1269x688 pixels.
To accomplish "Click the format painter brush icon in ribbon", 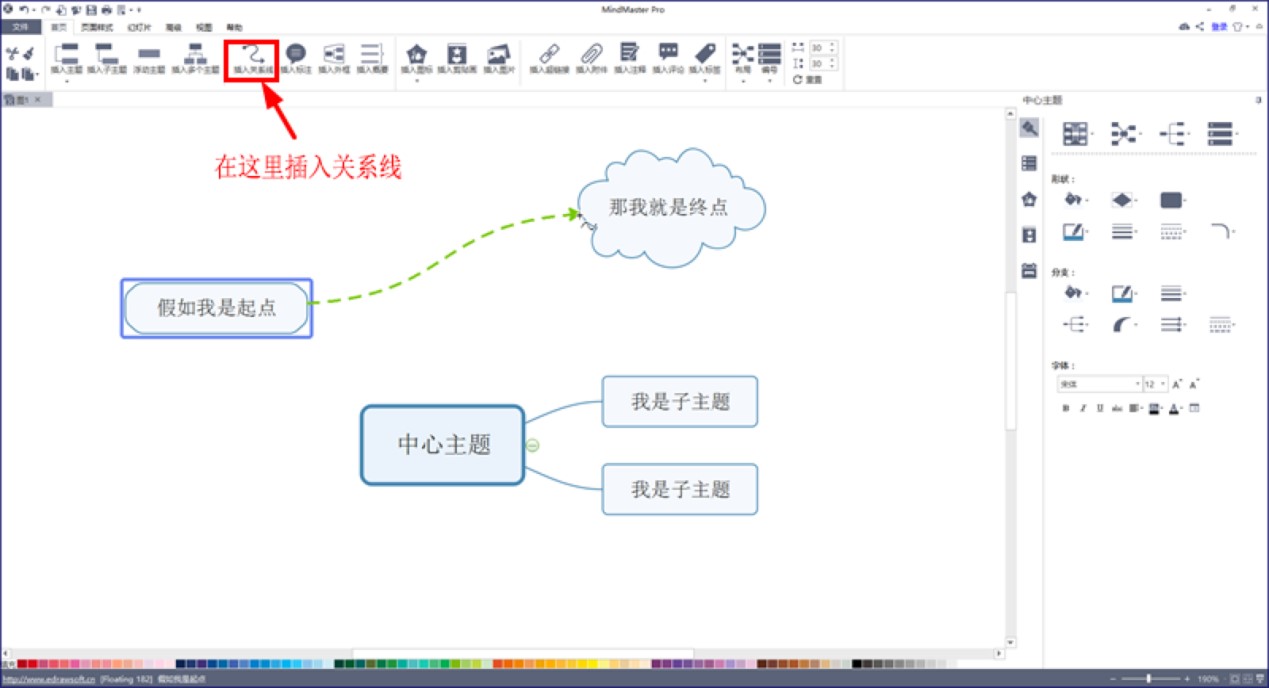I will 29,54.
